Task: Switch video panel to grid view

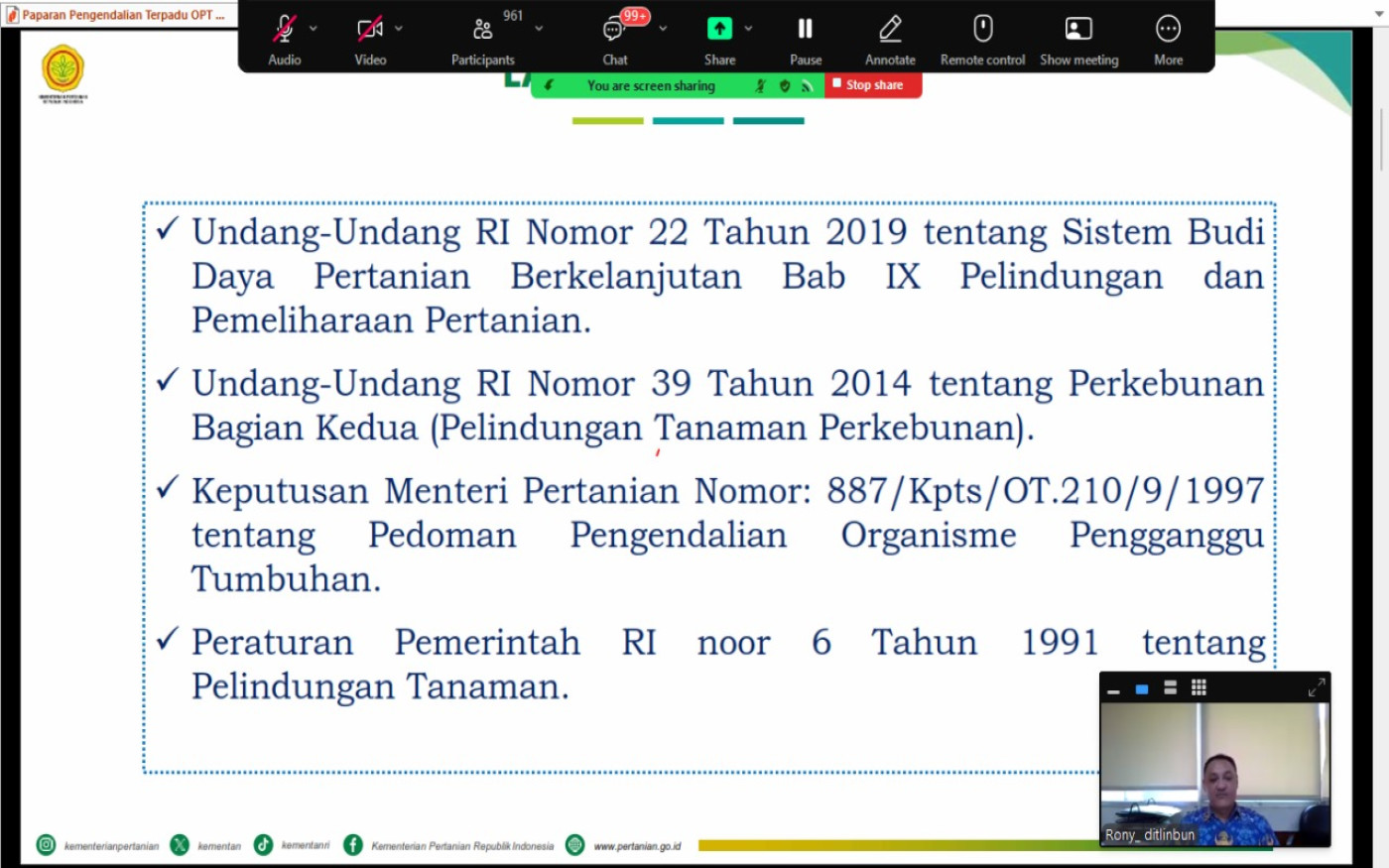Action: tap(1199, 687)
